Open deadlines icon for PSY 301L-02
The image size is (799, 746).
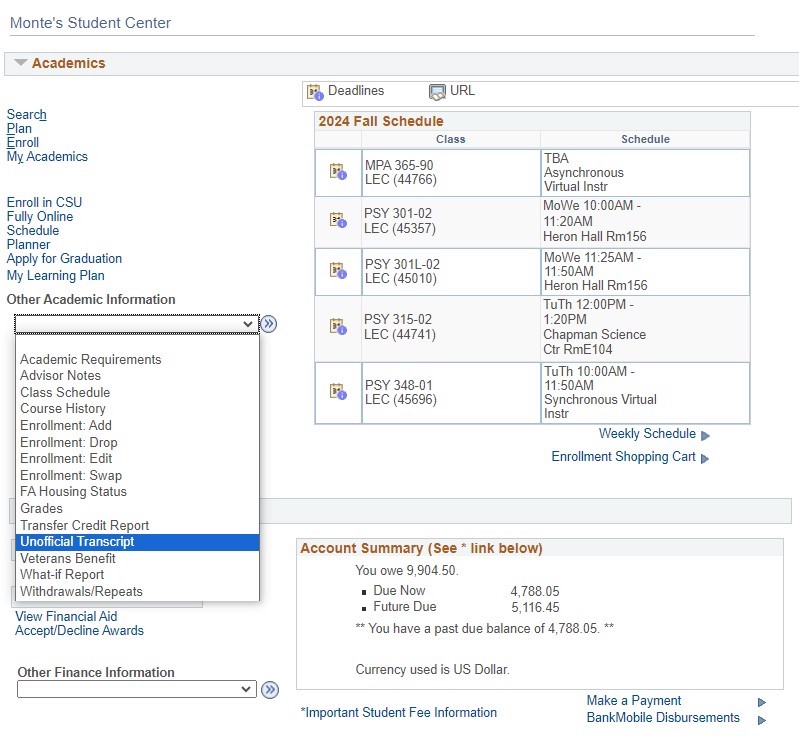338,271
